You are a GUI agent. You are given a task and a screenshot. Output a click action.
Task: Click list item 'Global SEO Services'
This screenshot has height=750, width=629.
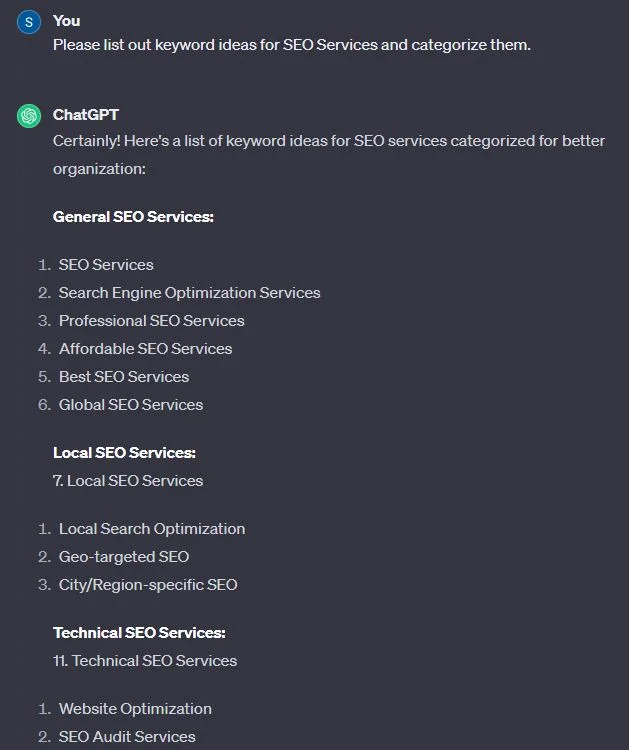click(131, 405)
